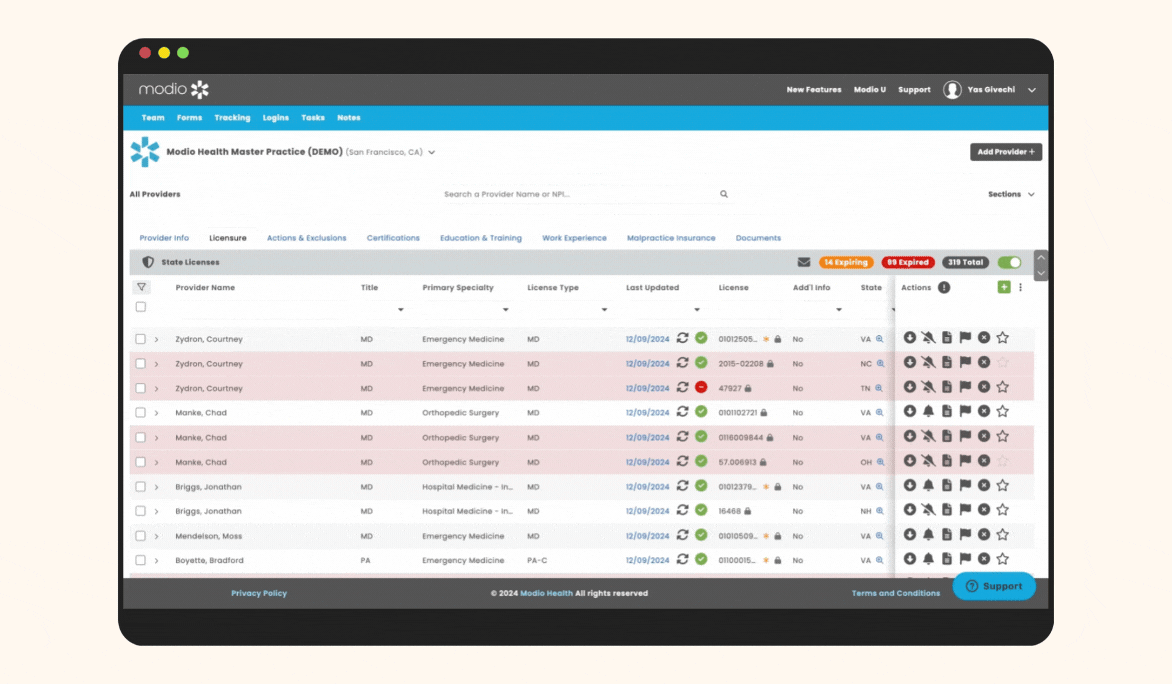
Task: Toggle the green switch in State Licenses header
Action: (1010, 263)
